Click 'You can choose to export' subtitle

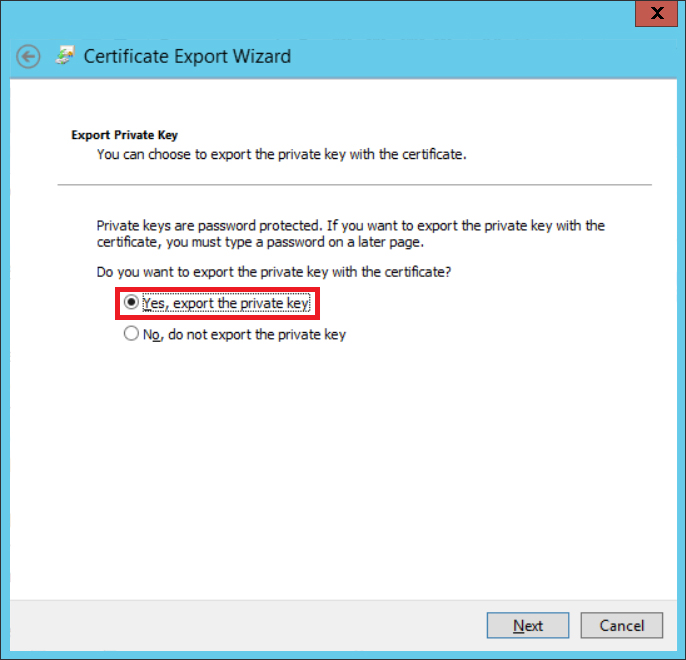click(x=281, y=154)
